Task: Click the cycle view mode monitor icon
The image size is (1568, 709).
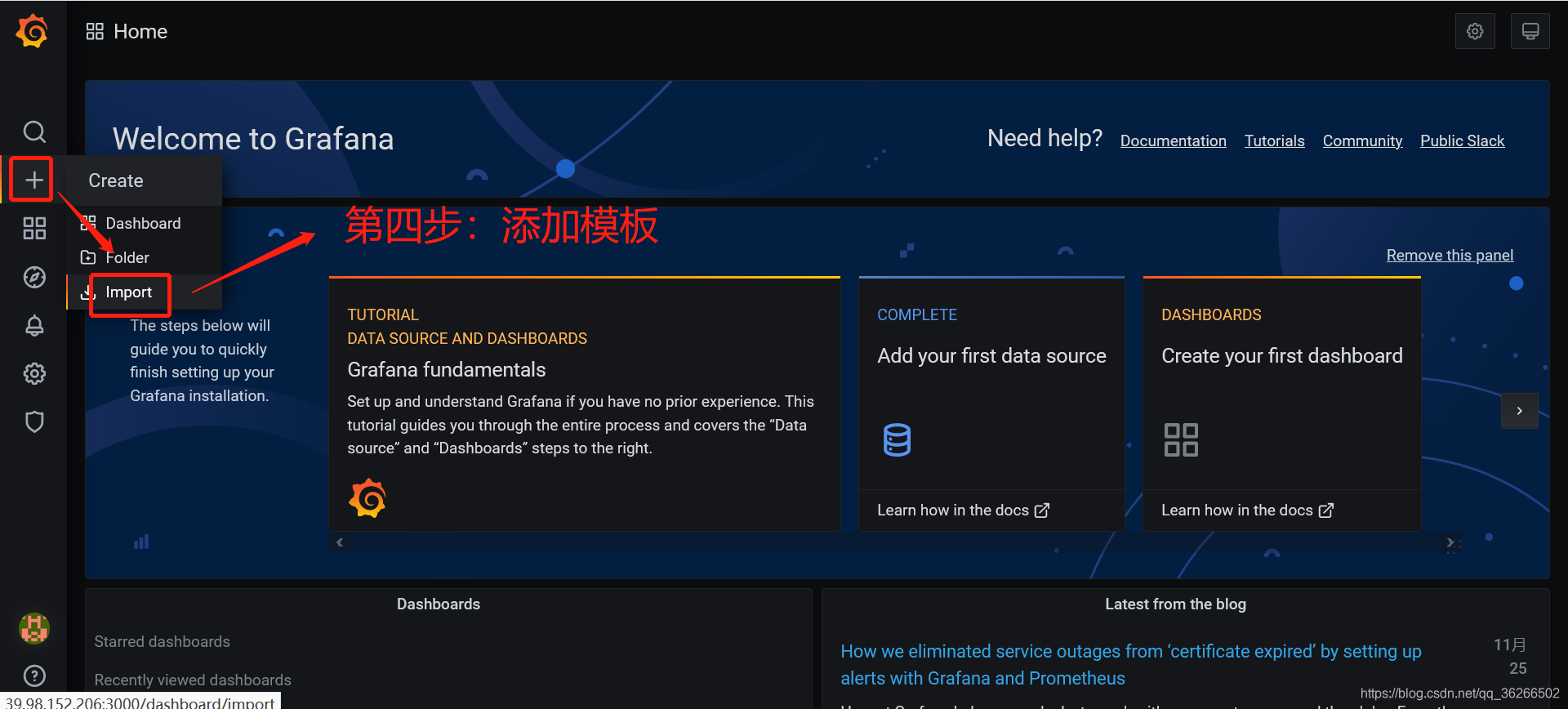Action: pyautogui.click(x=1530, y=31)
